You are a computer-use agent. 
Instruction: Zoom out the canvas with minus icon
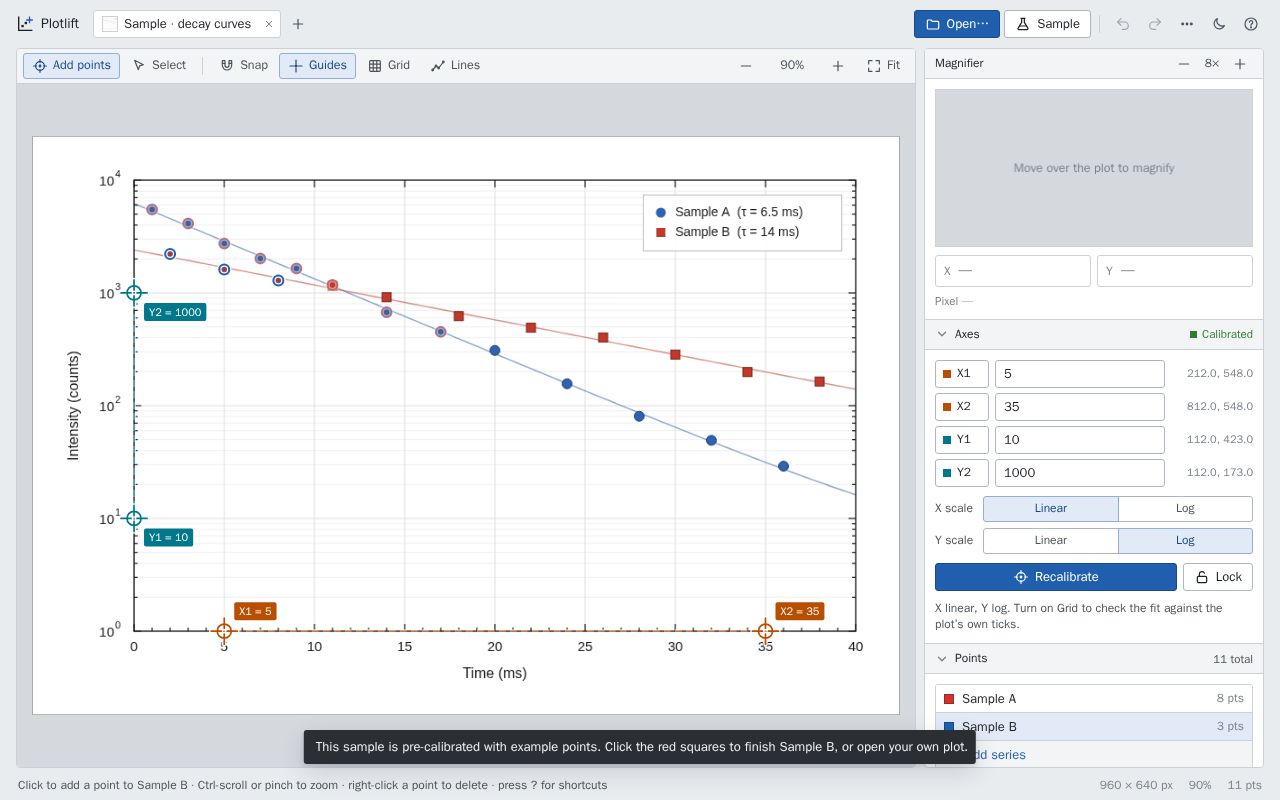pos(746,66)
